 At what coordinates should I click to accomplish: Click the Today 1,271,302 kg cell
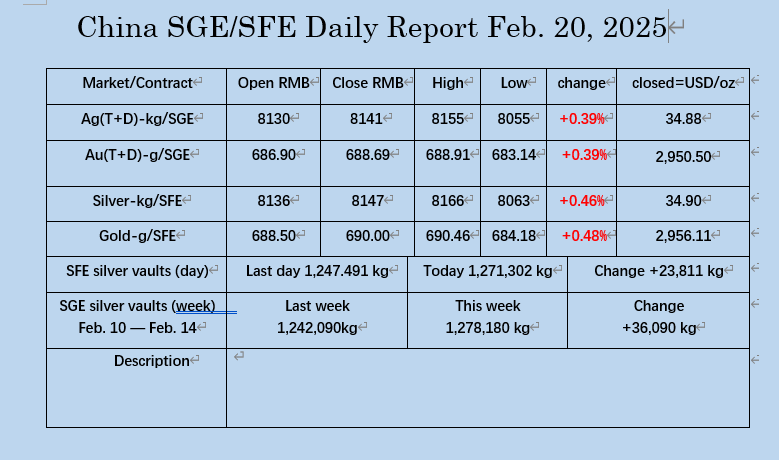(487, 275)
